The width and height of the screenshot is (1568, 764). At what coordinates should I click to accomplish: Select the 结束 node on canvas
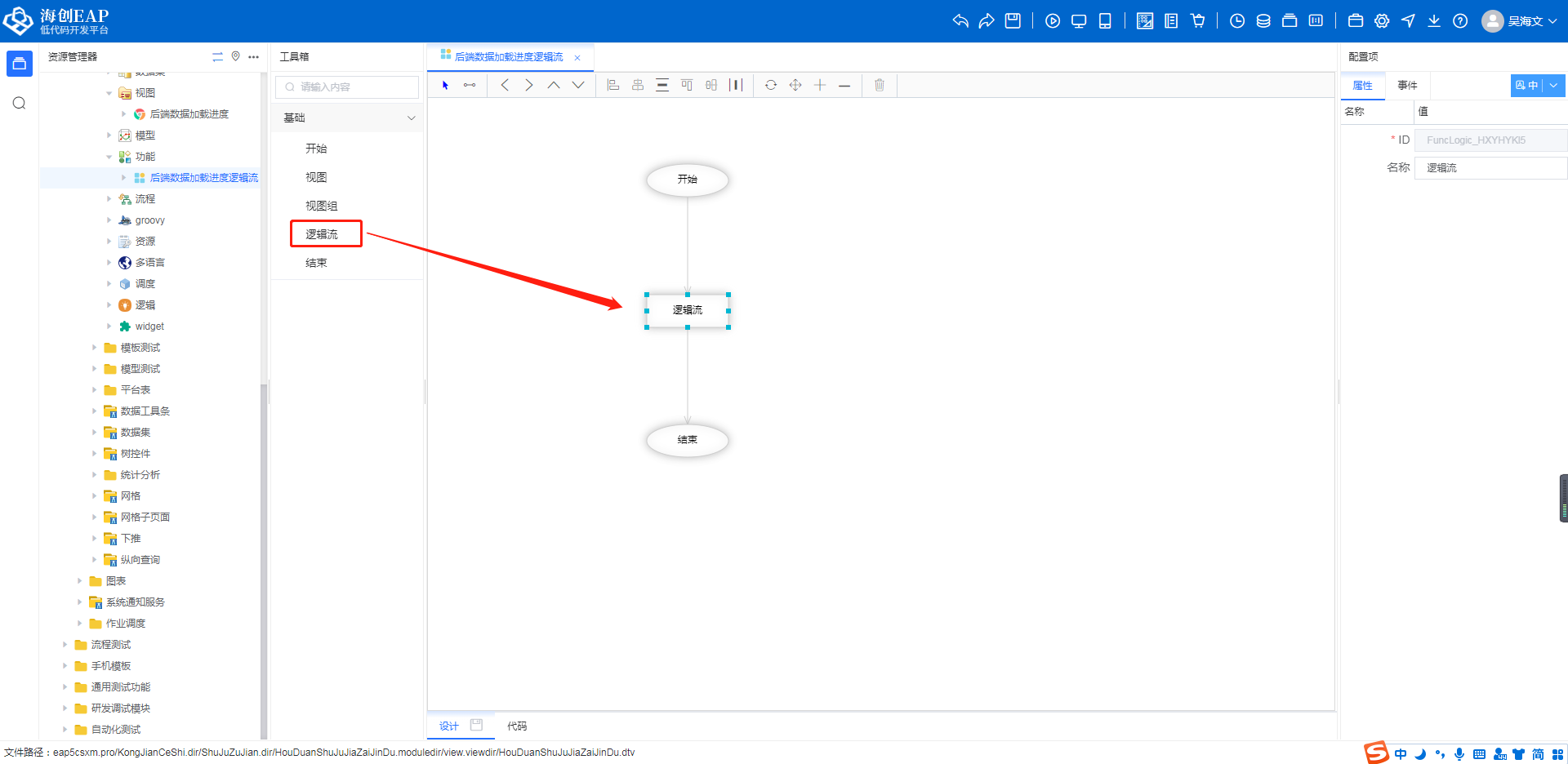(x=688, y=440)
